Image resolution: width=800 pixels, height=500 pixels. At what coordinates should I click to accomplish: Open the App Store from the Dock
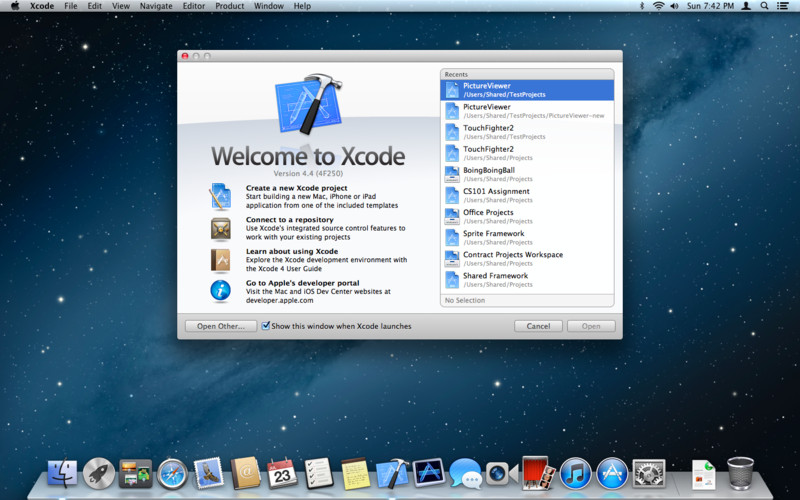tap(612, 472)
